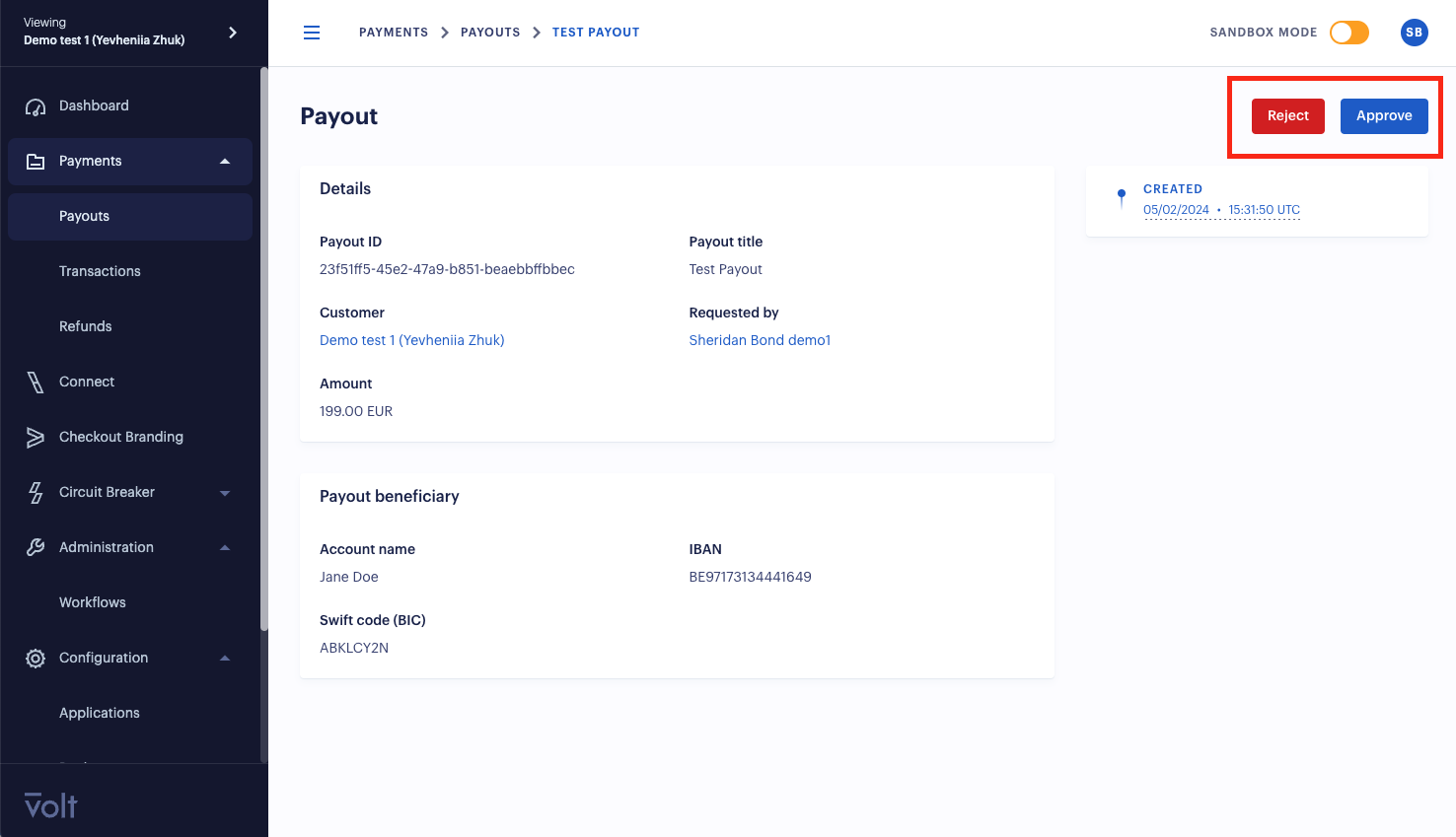Open Configuration via the gear icon
The image size is (1456, 837).
36,658
